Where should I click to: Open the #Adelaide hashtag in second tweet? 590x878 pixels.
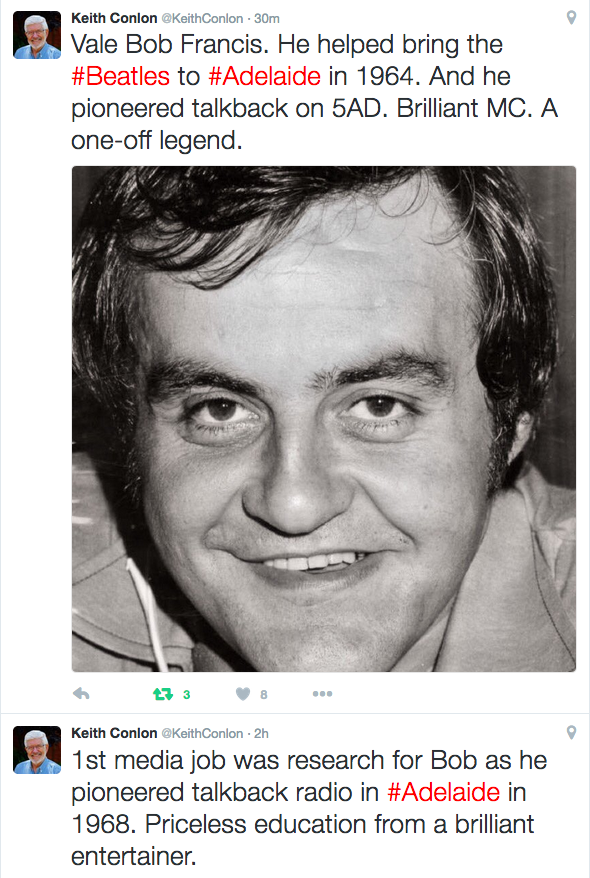[443, 792]
